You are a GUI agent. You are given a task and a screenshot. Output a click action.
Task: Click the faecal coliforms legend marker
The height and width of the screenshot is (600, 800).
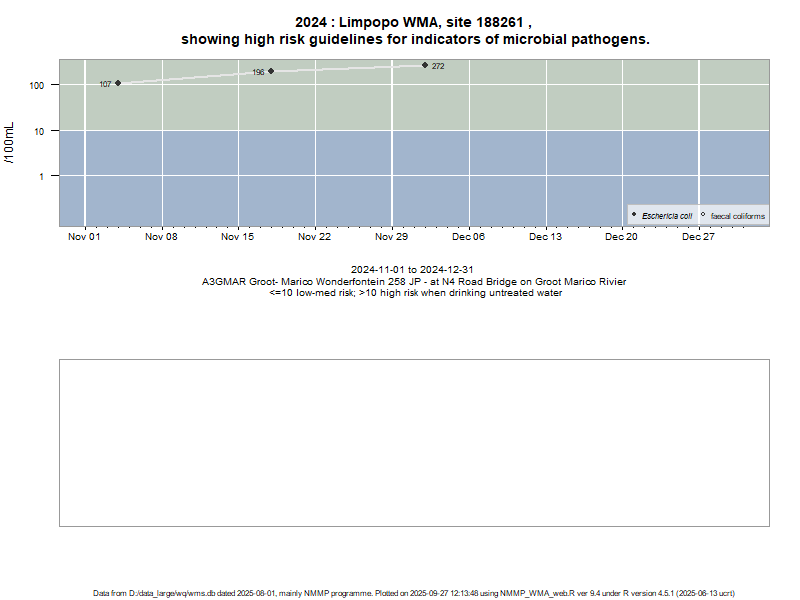(703, 215)
